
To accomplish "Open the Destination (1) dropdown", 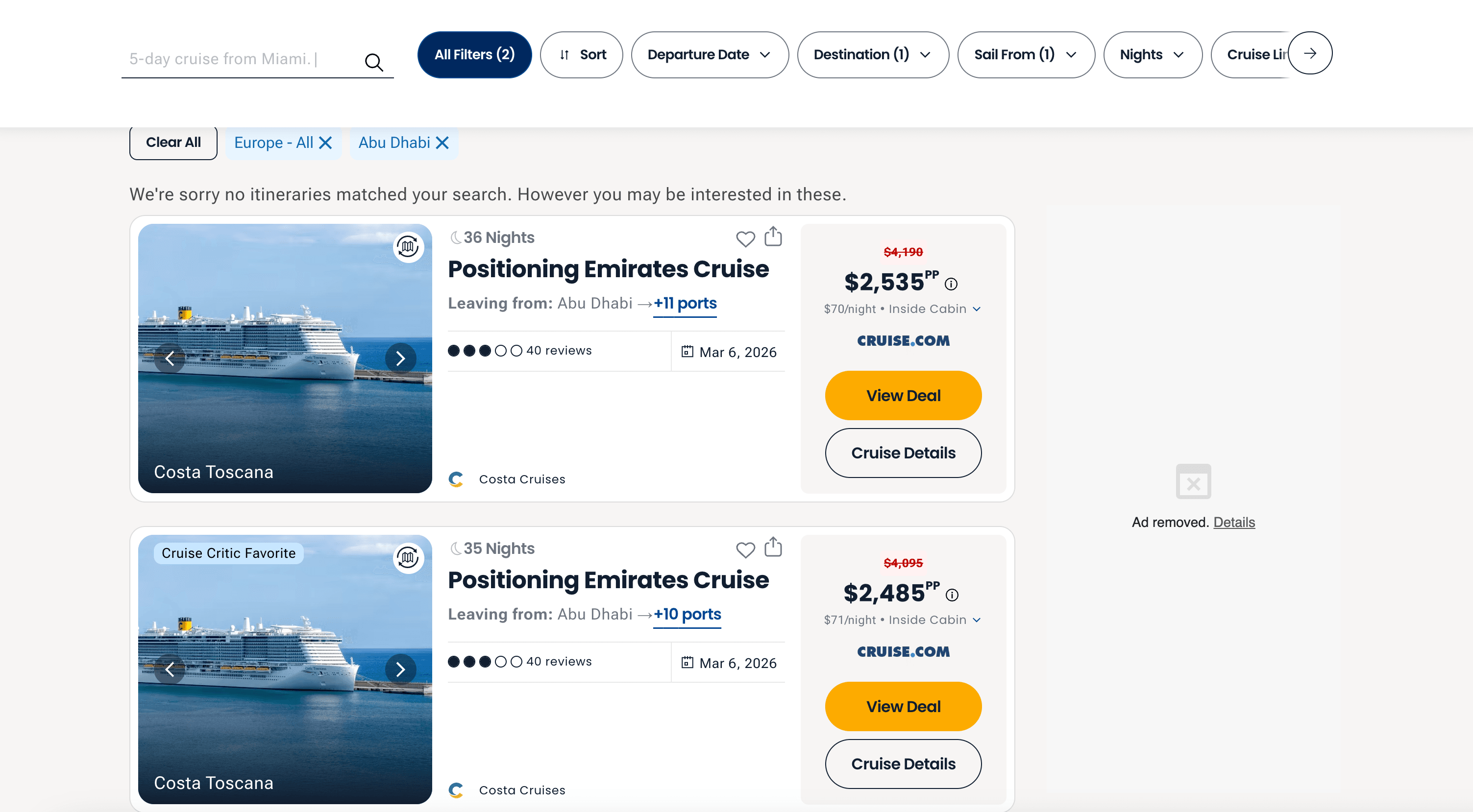I will 872,55.
